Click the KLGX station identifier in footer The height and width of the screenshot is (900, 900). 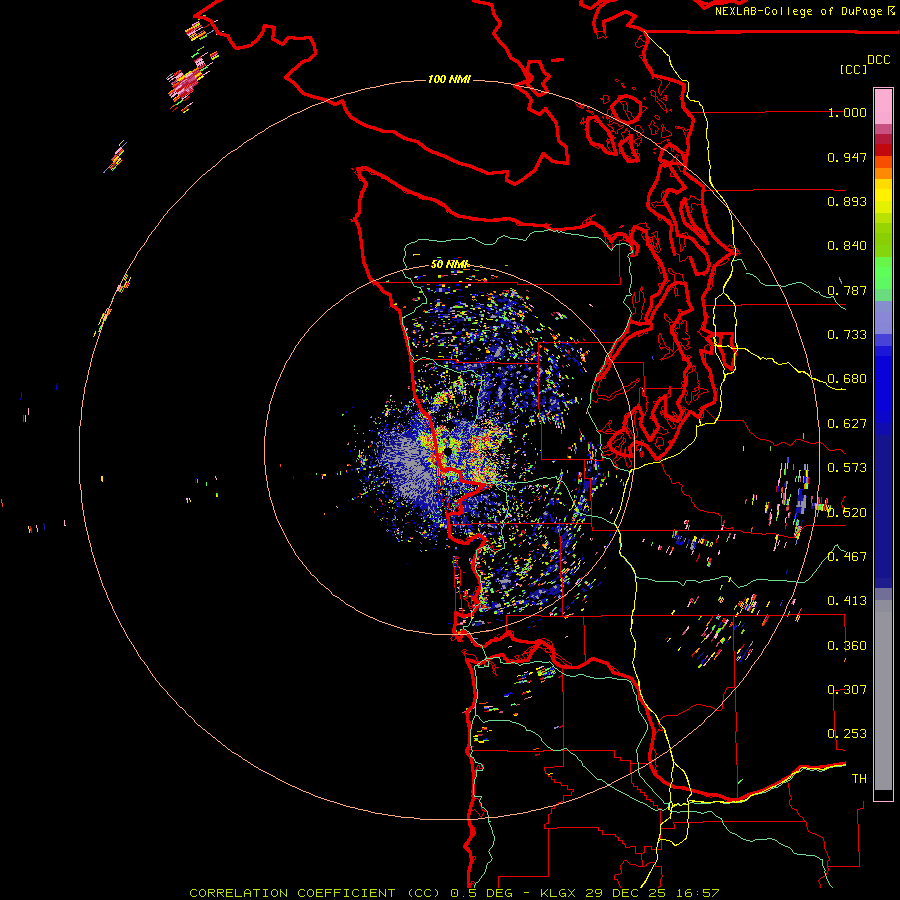click(x=560, y=893)
